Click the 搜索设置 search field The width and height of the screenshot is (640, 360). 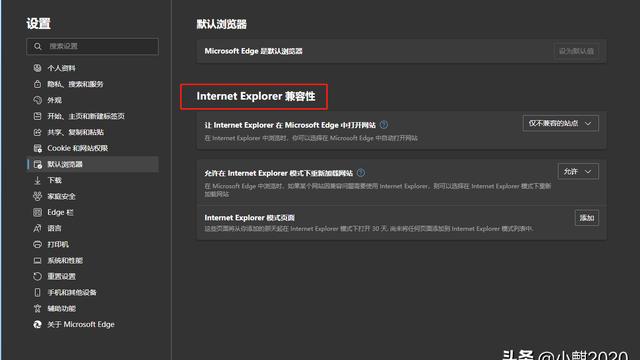tap(92, 47)
